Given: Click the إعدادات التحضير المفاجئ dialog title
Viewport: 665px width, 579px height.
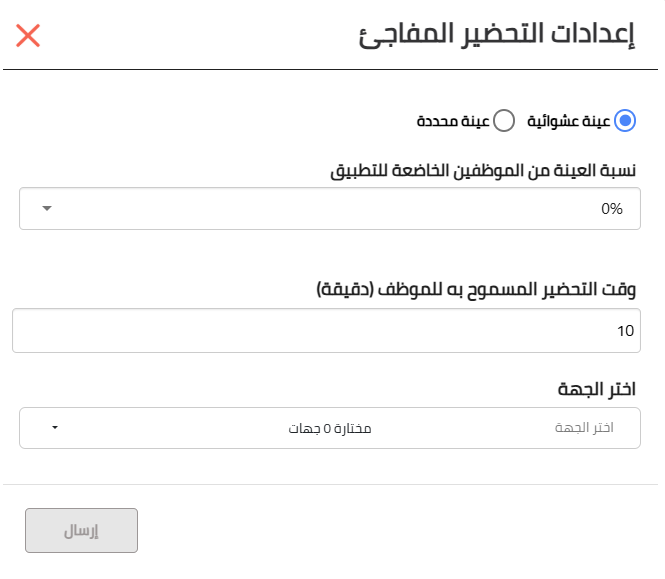Looking at the screenshot, I should point(497,35).
